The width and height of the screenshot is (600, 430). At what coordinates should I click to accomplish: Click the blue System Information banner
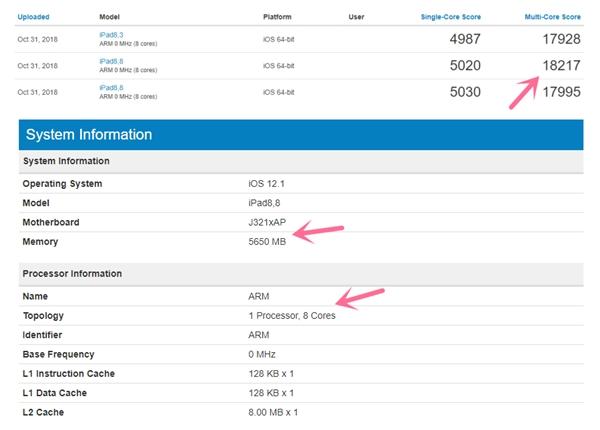tap(300, 134)
